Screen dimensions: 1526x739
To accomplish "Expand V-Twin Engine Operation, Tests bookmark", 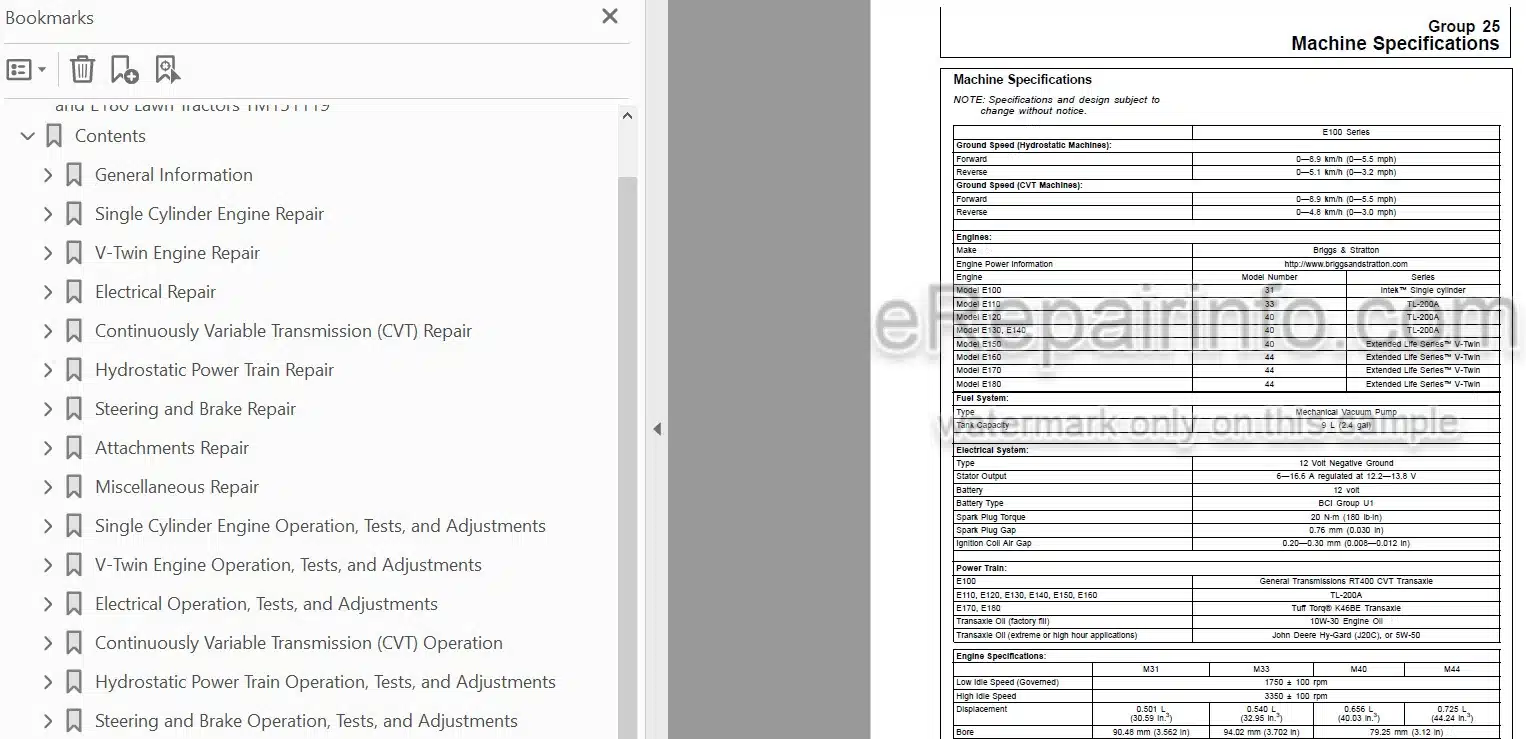I will 48,565.
